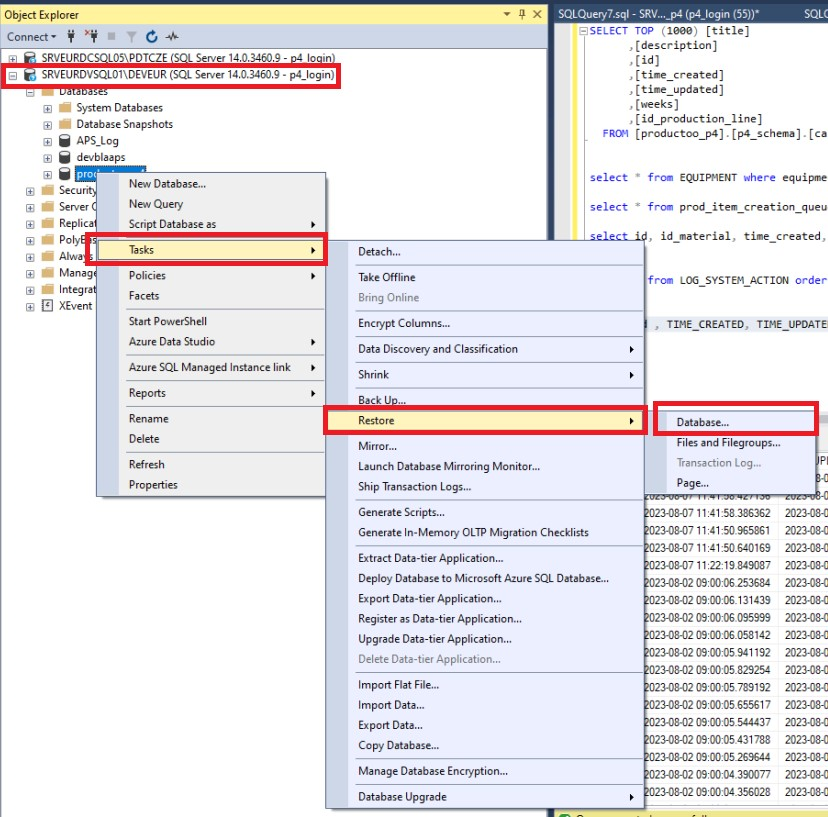Click Back Up... in Tasks submenu
Viewport: 828px width, 817px height.
(382, 400)
